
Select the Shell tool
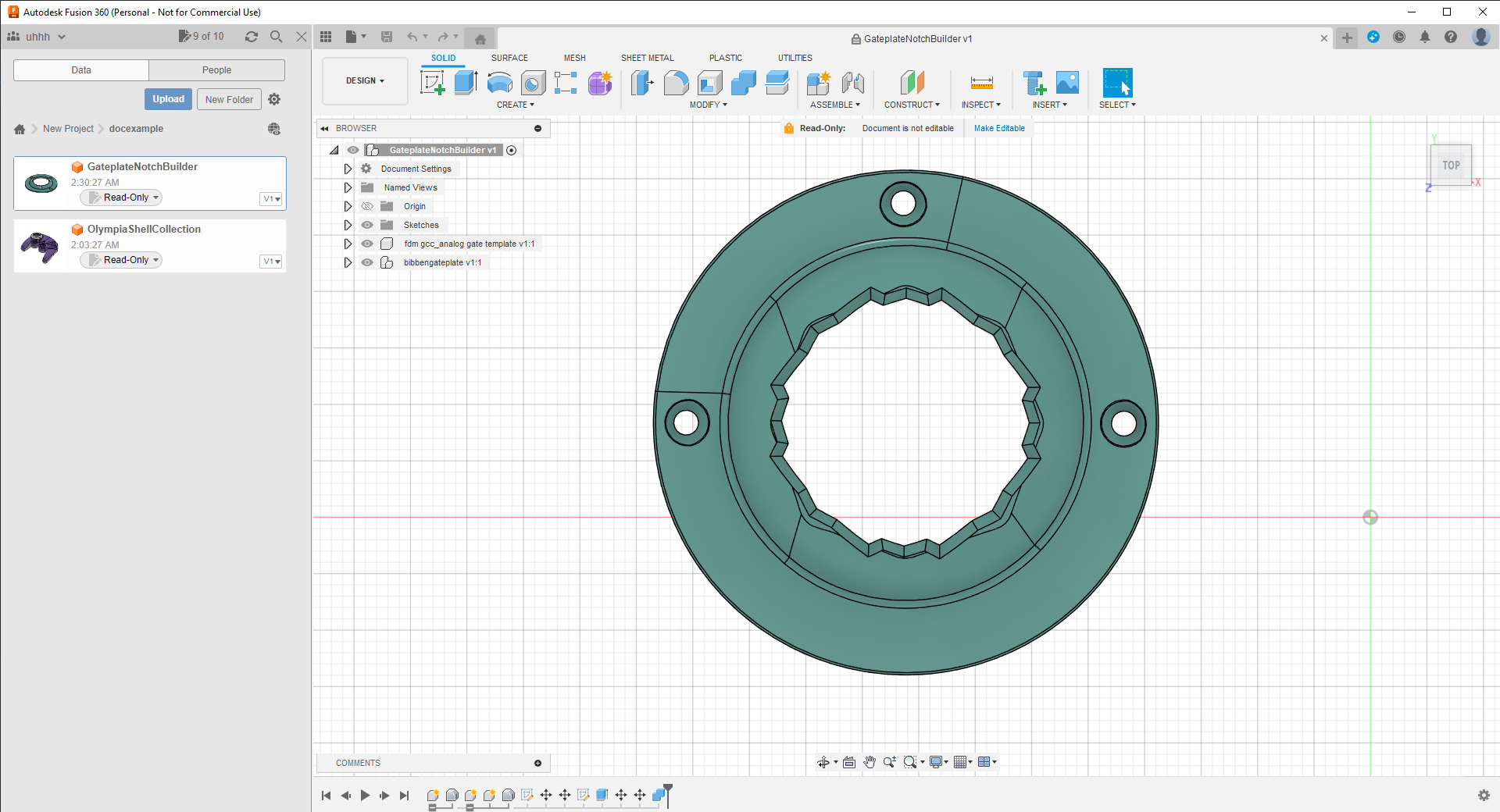[709, 82]
